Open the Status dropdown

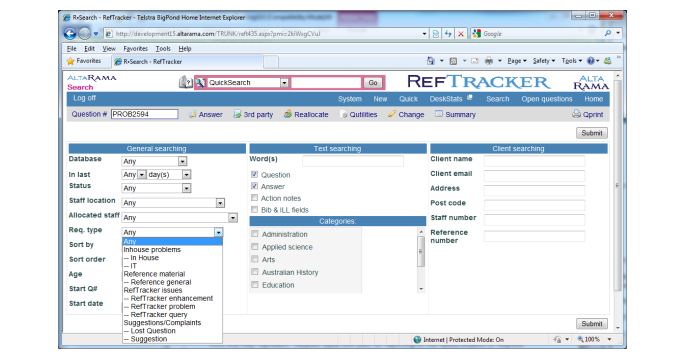tap(187, 188)
